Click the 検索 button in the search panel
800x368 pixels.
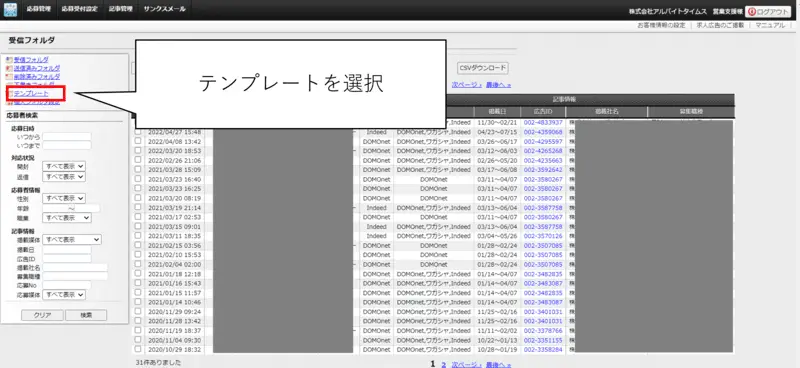(x=86, y=315)
